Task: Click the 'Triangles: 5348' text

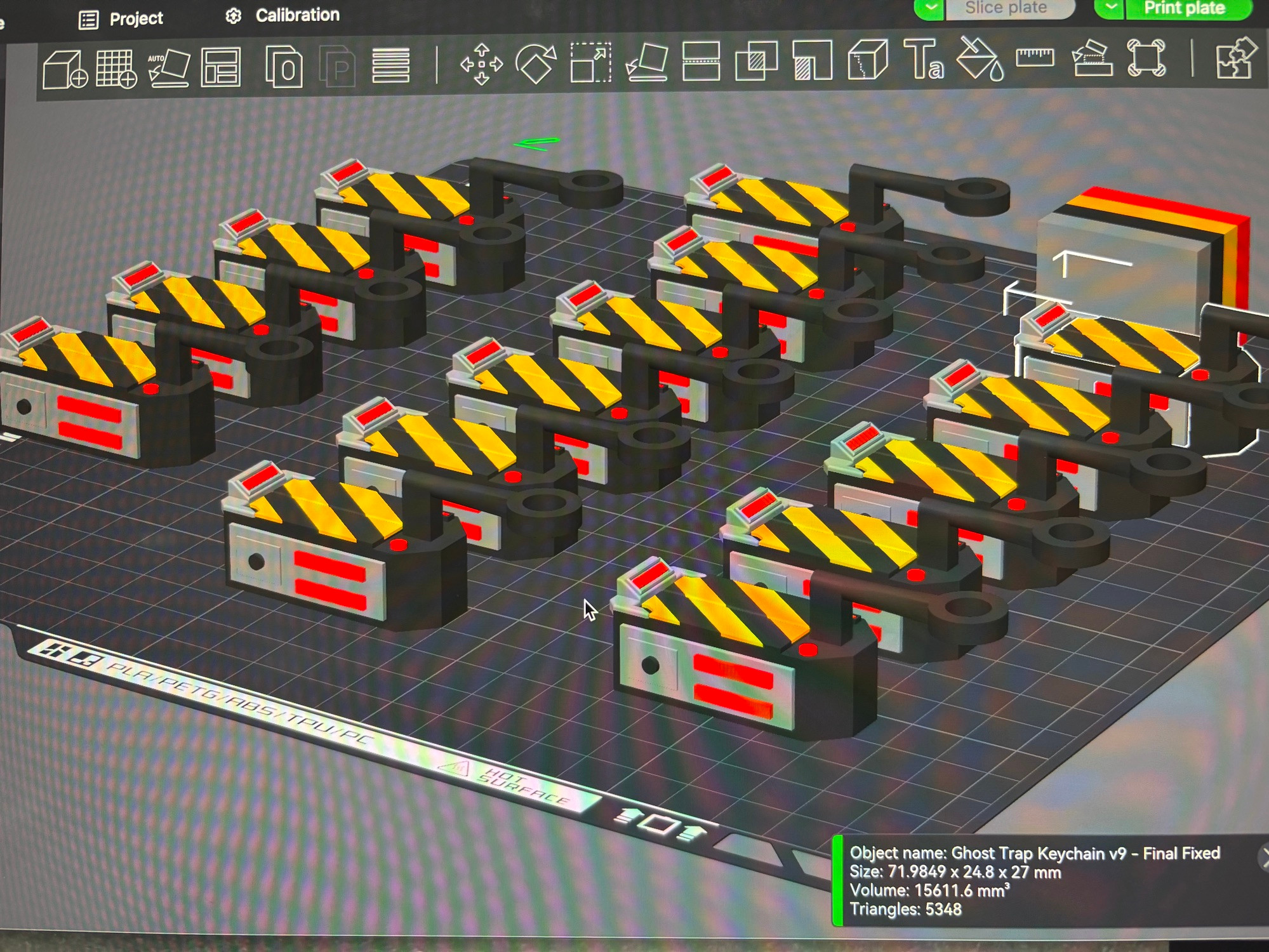Action: pyautogui.click(x=906, y=909)
